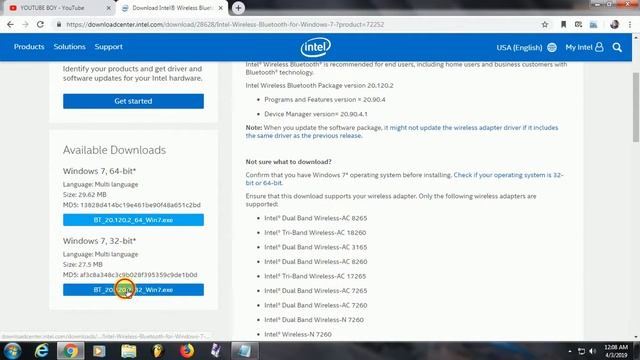Click the Intel logo
The image size is (640, 360).
click(x=316, y=47)
